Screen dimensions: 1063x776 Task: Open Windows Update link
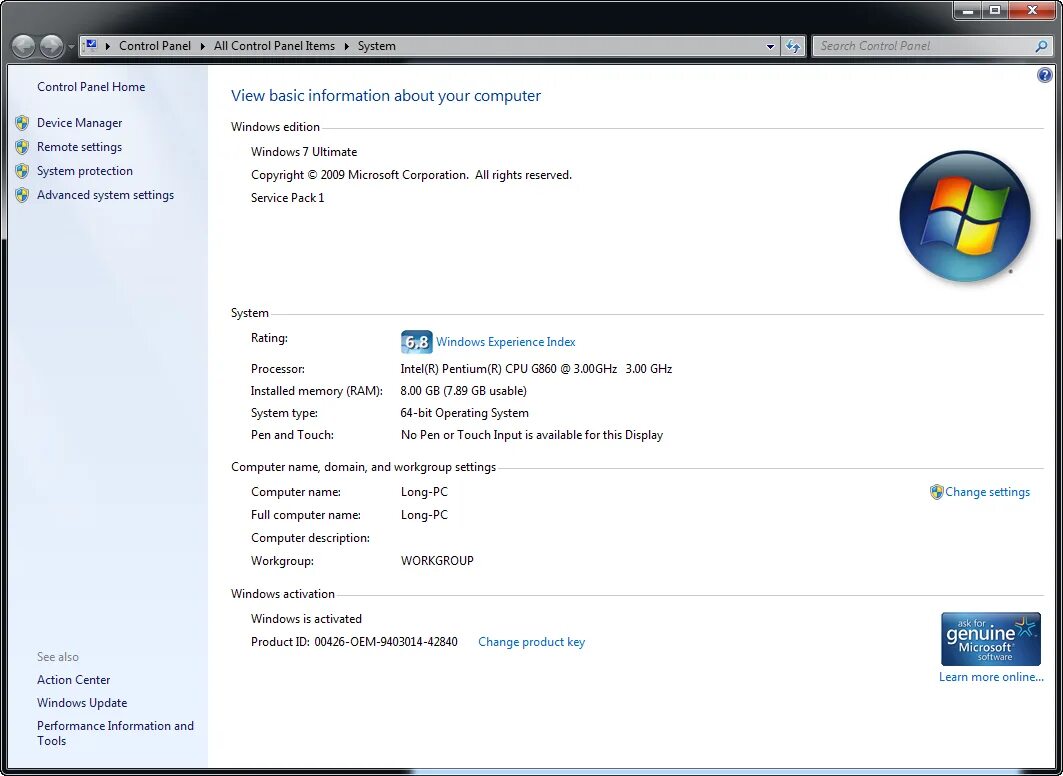pos(82,703)
